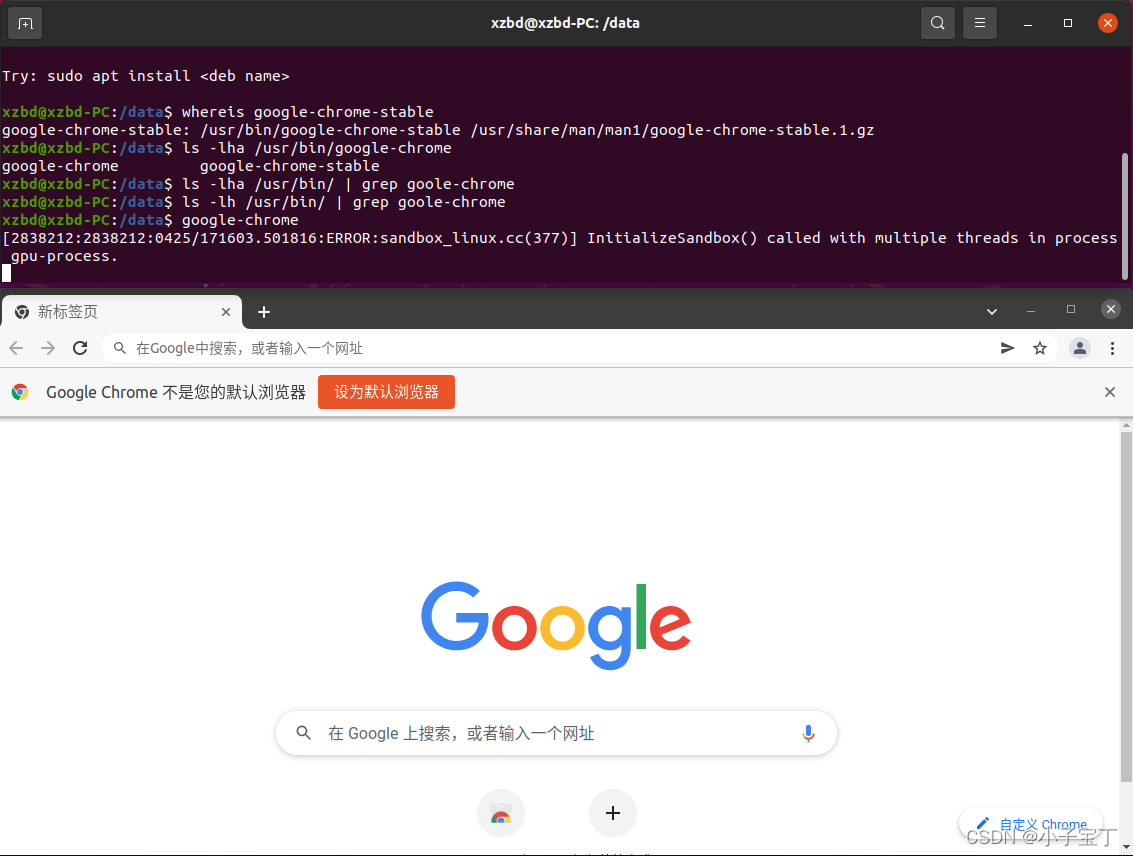Bookmark this page with the star icon

click(1040, 348)
